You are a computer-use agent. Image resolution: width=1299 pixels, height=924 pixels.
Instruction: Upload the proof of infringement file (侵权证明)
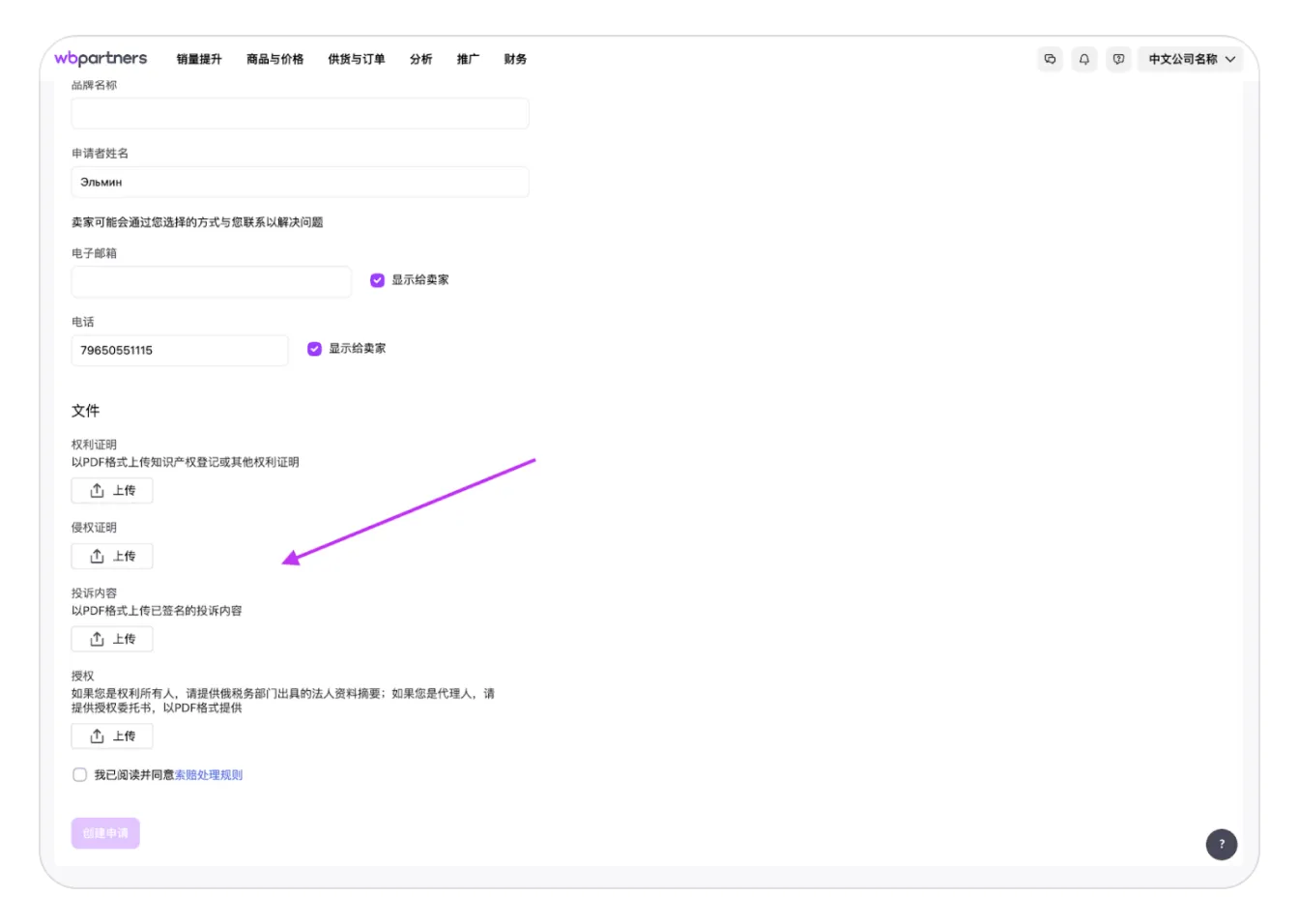point(112,557)
